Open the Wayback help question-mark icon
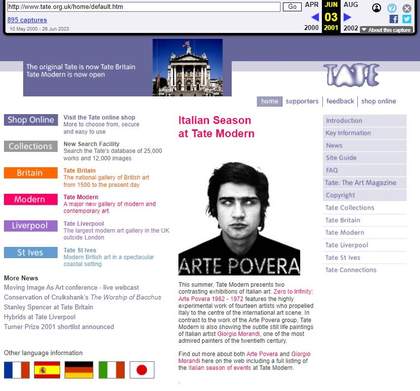Screen dimensions: 420x391 pyautogui.click(x=392, y=8)
